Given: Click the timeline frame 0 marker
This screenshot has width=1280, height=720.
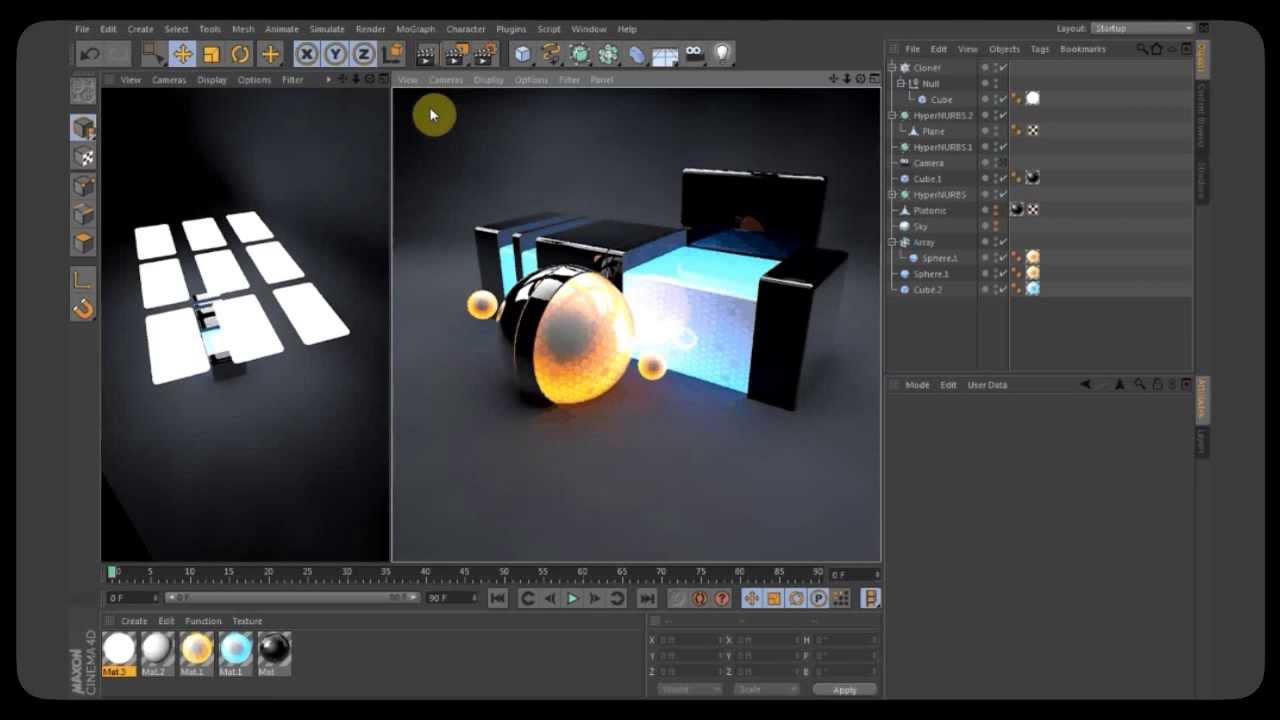Looking at the screenshot, I should click(112, 572).
